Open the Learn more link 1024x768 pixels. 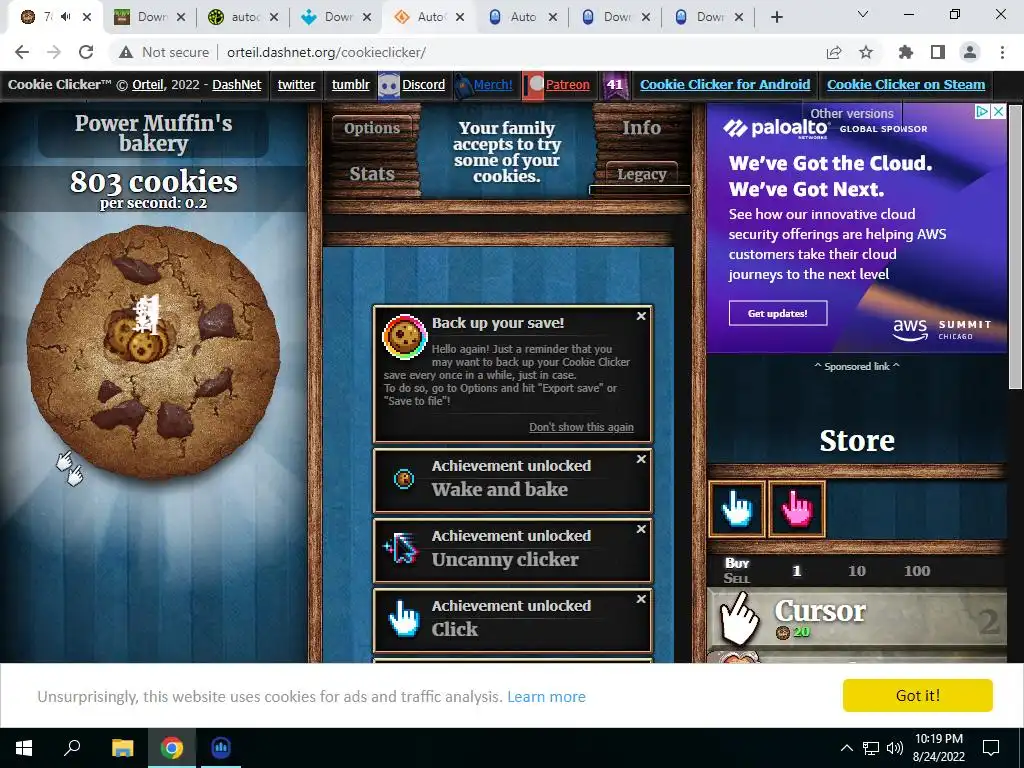(x=546, y=697)
